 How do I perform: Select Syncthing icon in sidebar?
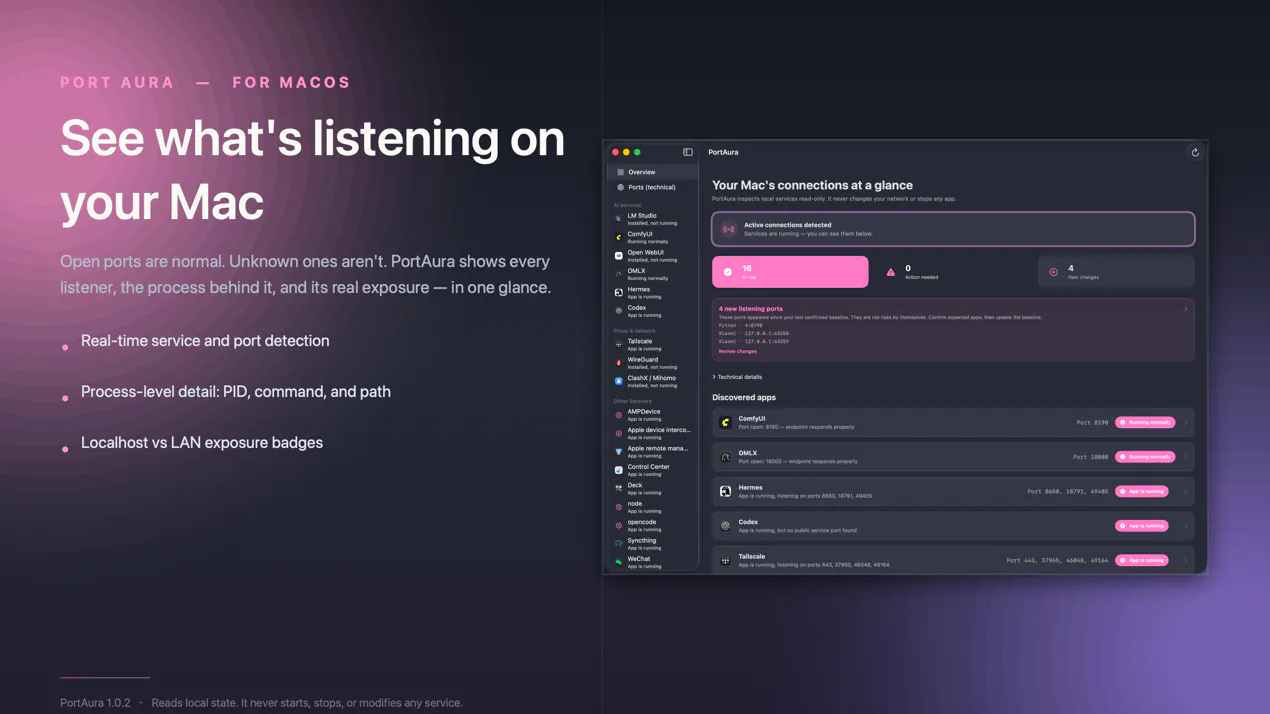[x=619, y=544]
